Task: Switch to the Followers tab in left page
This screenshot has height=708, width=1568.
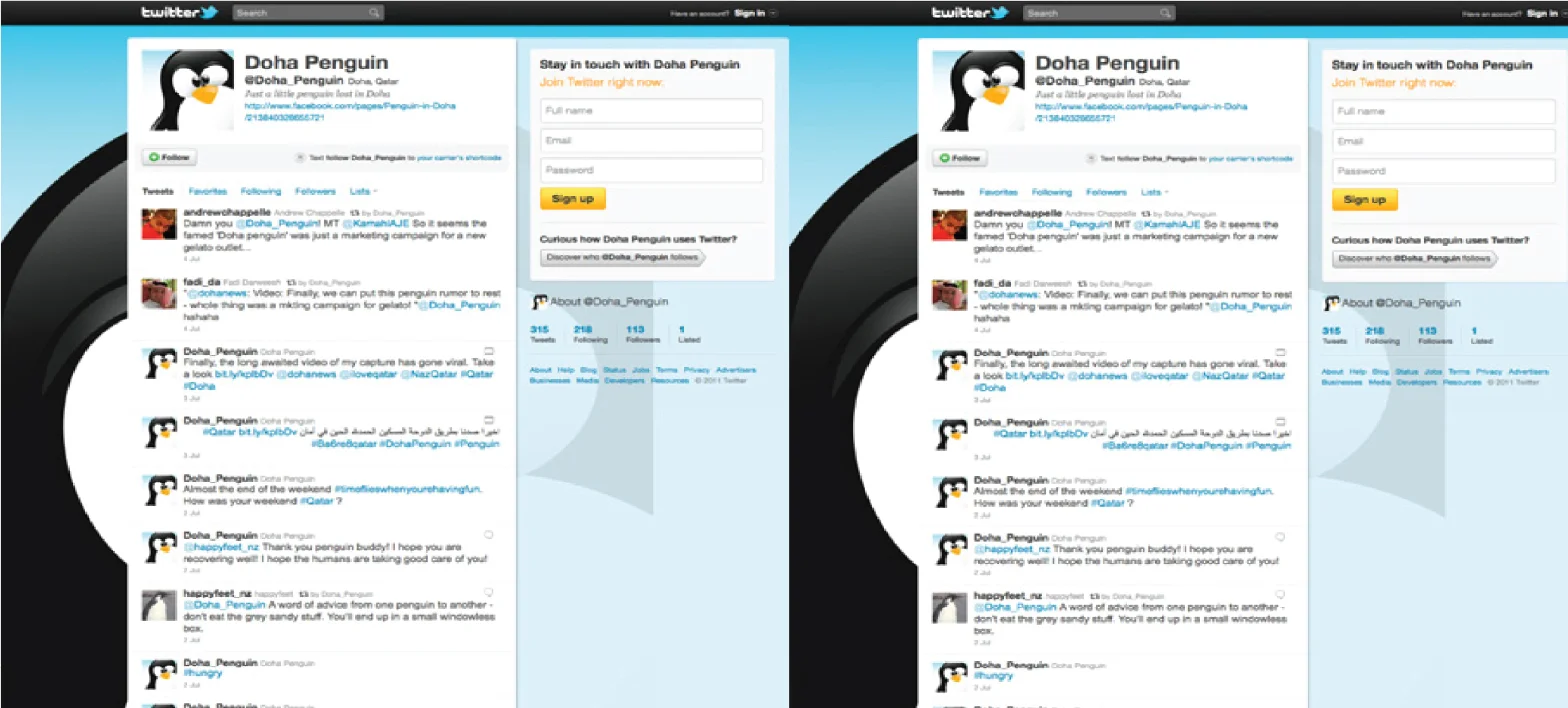Action: point(315,191)
